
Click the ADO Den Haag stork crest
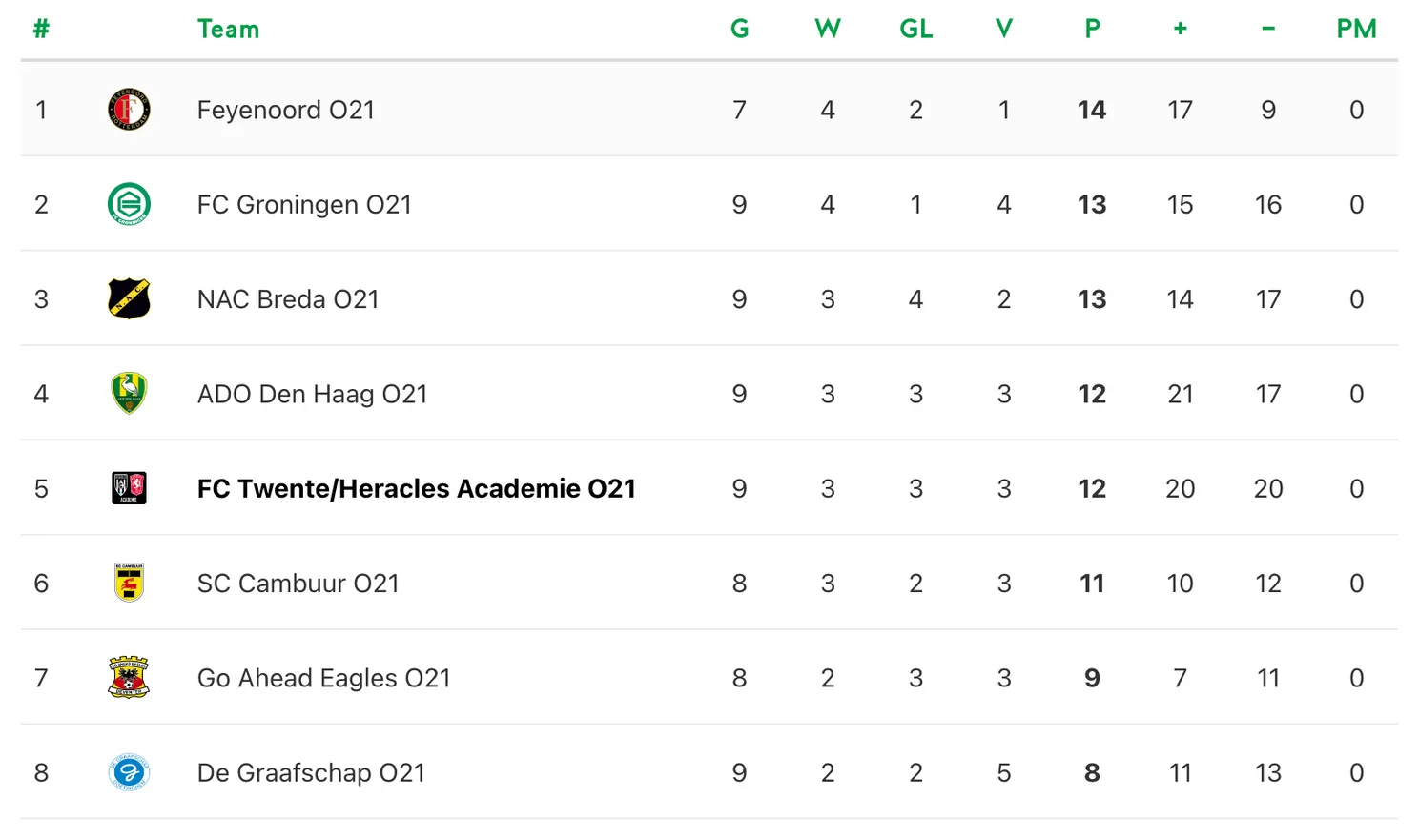[x=129, y=393]
